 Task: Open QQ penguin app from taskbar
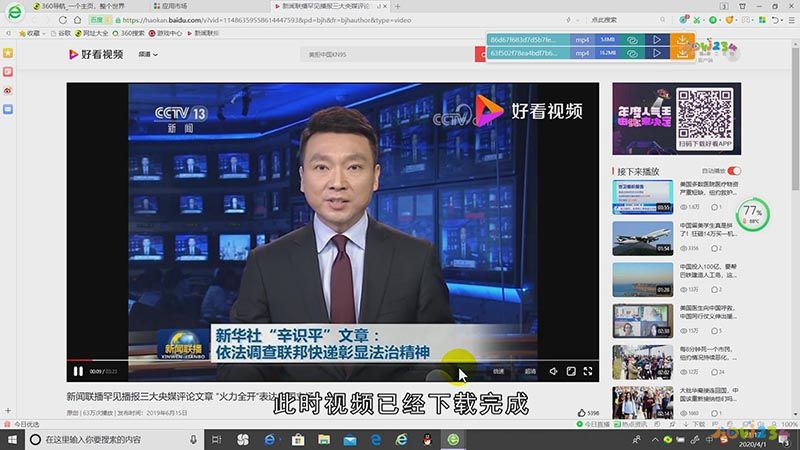tap(428, 439)
